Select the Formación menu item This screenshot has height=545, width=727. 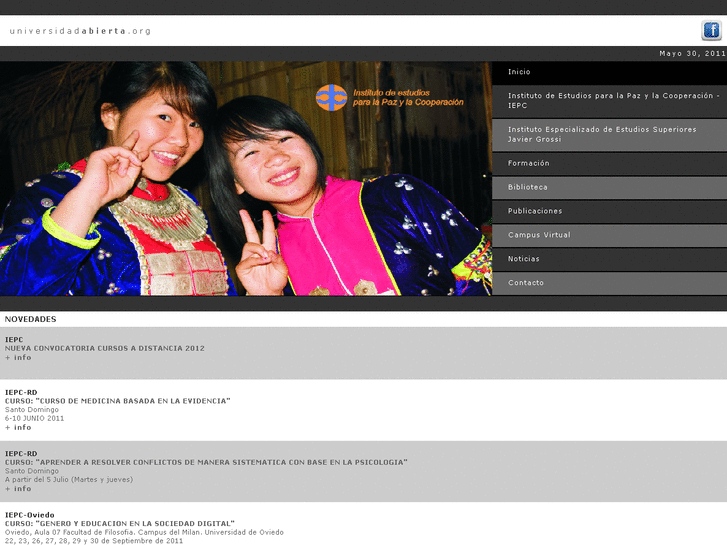(x=609, y=163)
